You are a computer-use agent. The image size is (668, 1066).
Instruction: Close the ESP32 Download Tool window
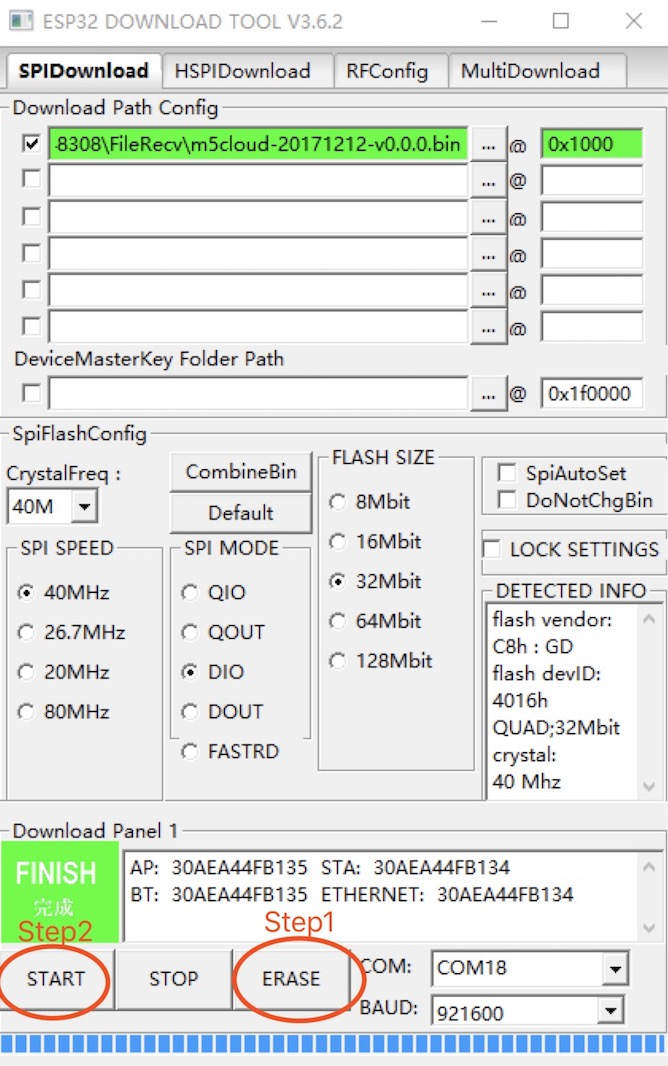point(634,21)
